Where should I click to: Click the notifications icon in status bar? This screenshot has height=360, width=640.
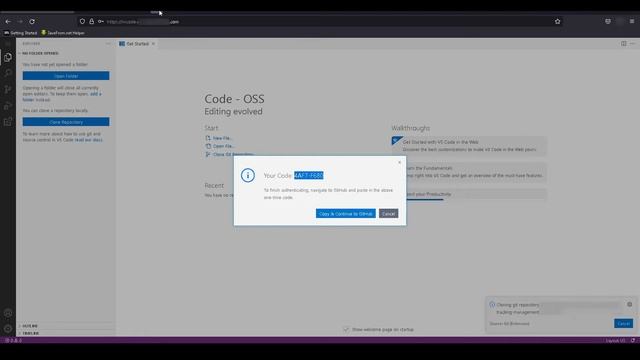(x=633, y=340)
